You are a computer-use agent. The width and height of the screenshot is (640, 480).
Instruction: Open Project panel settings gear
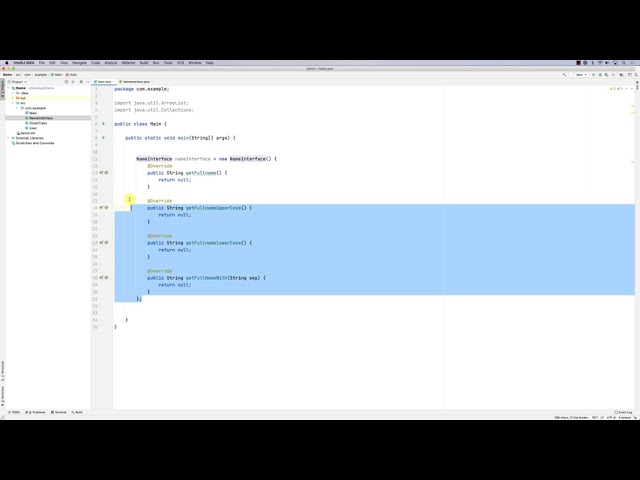(x=81, y=82)
